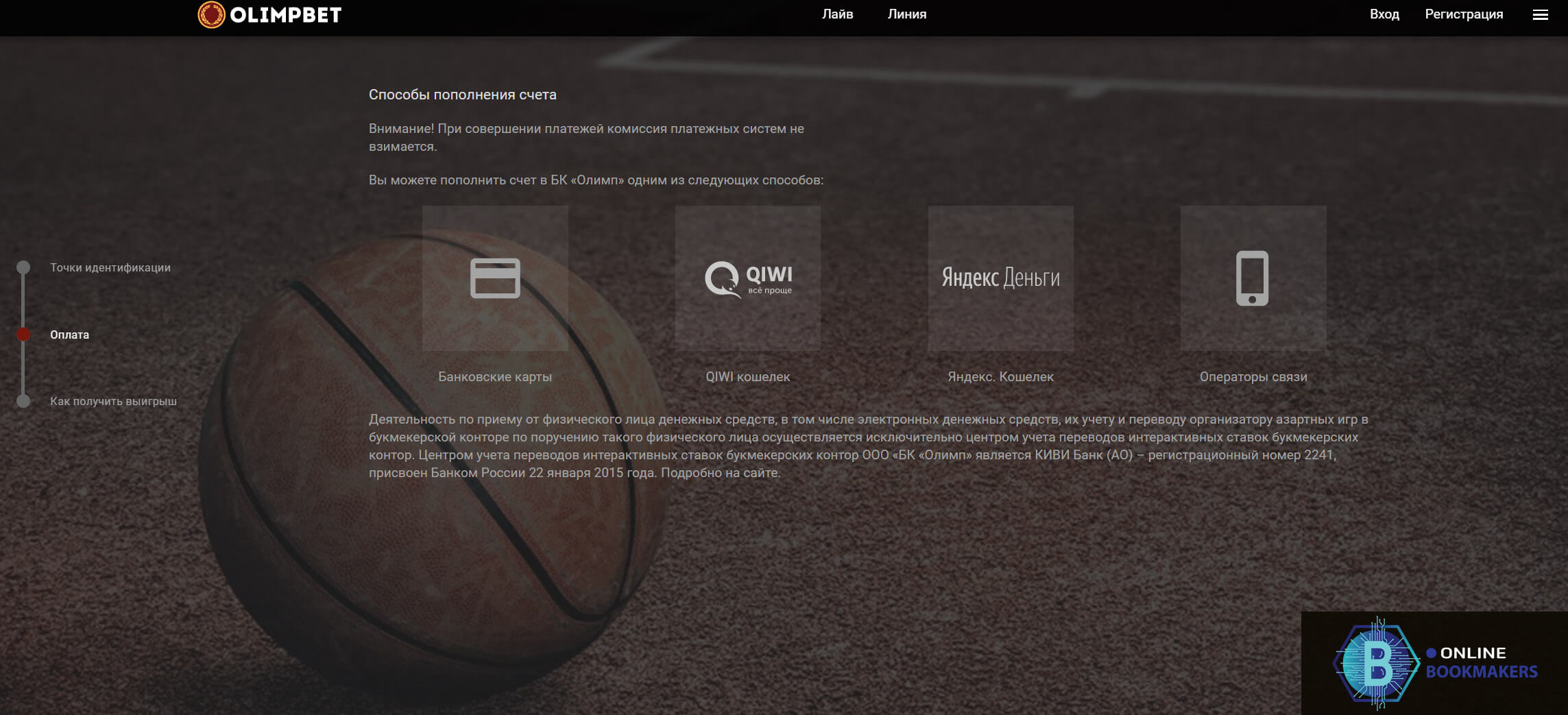The width and height of the screenshot is (1568, 715).
Task: Go to the Линия section
Action: tap(906, 14)
